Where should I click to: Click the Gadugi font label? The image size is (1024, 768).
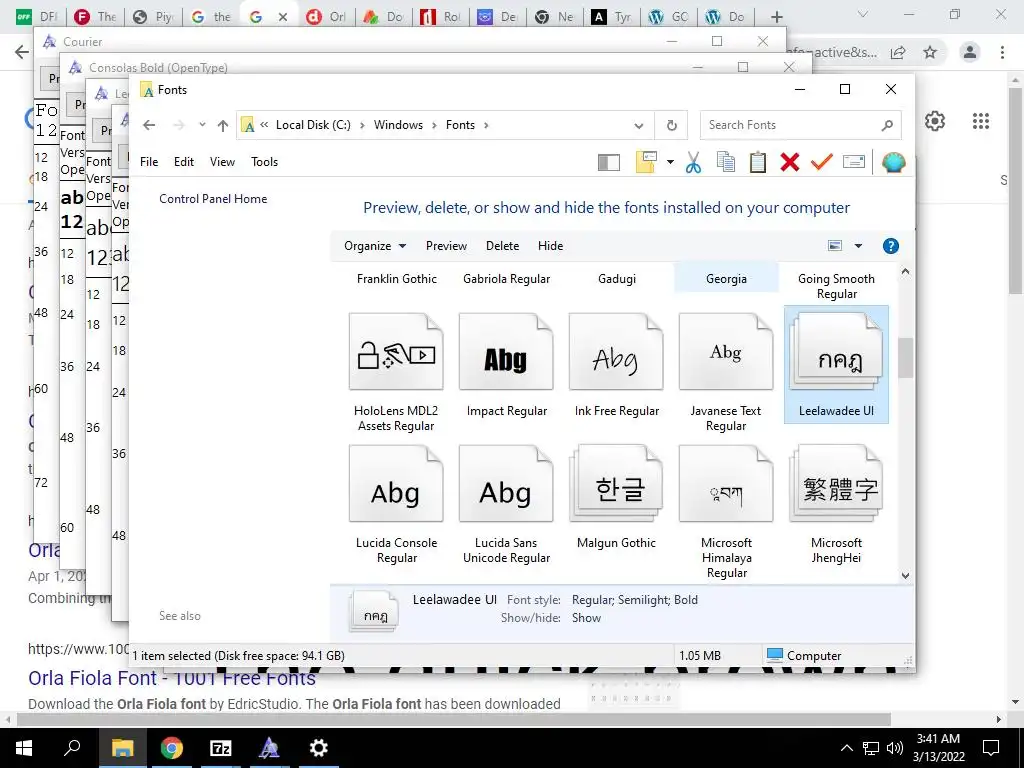click(616, 279)
